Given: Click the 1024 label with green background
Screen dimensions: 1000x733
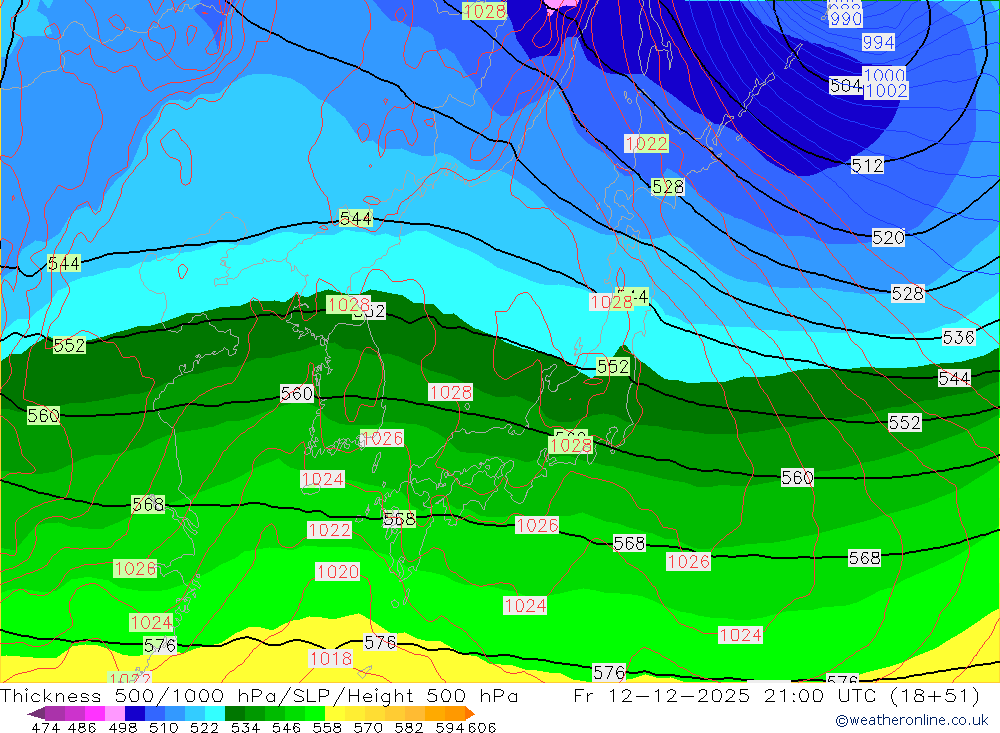Looking at the screenshot, I should [151, 622].
